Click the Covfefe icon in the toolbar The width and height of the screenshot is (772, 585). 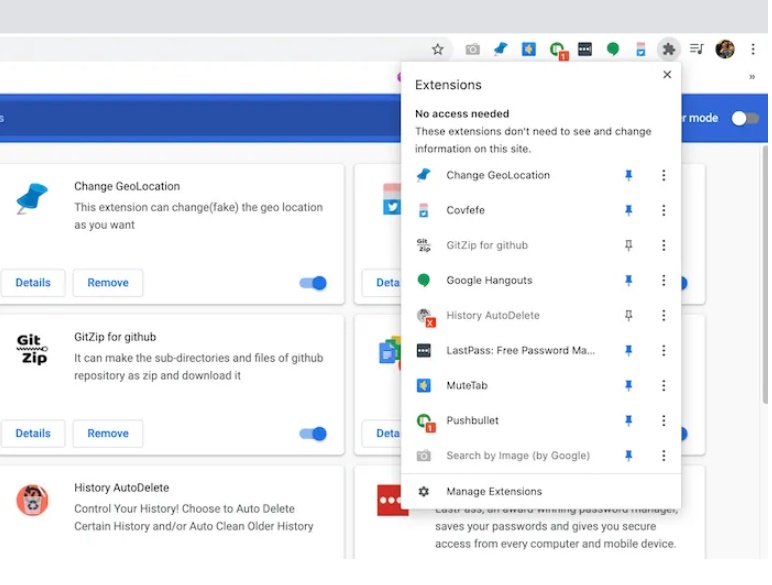click(641, 49)
